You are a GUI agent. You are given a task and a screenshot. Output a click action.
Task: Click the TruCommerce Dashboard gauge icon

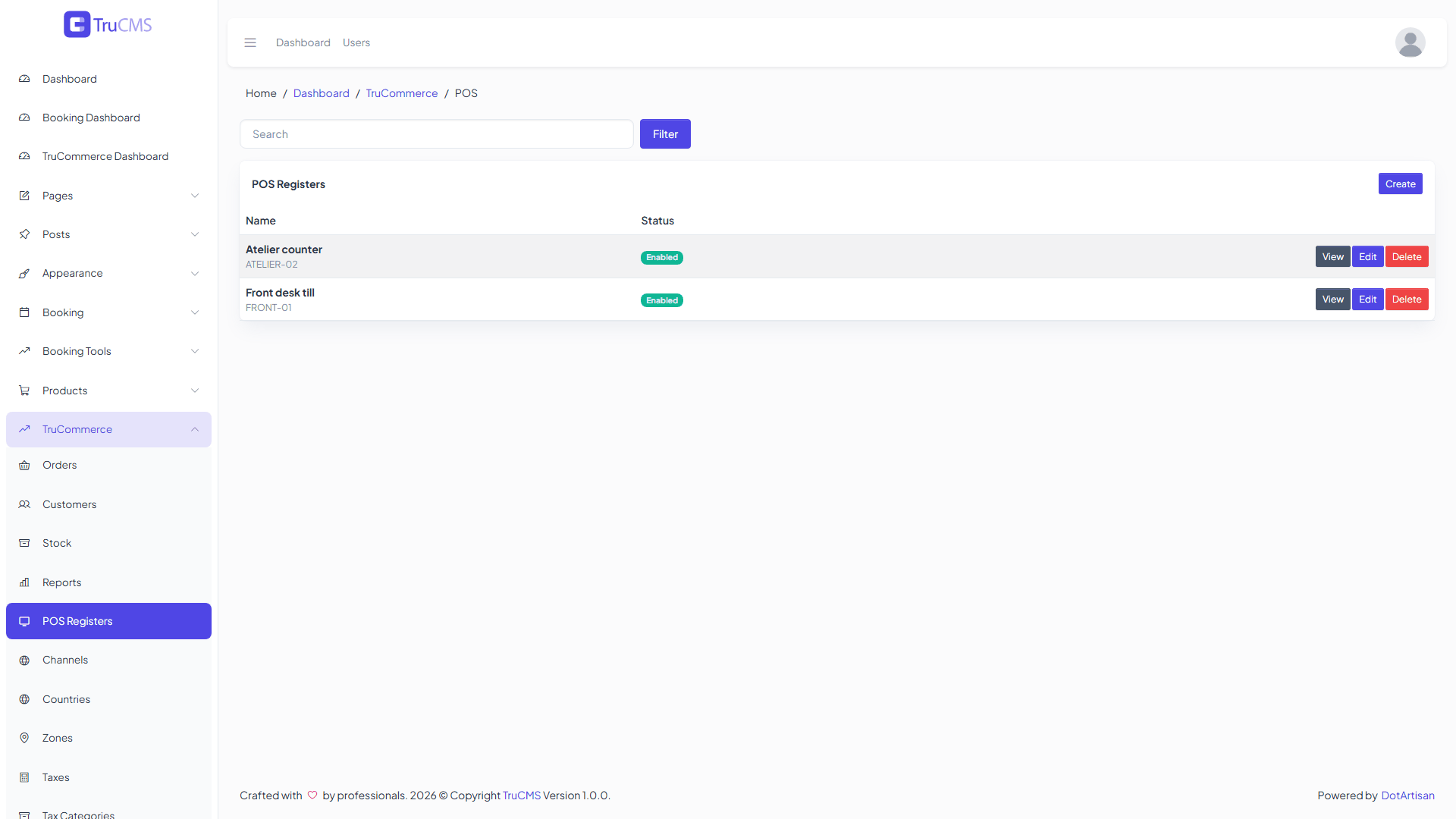[24, 156]
